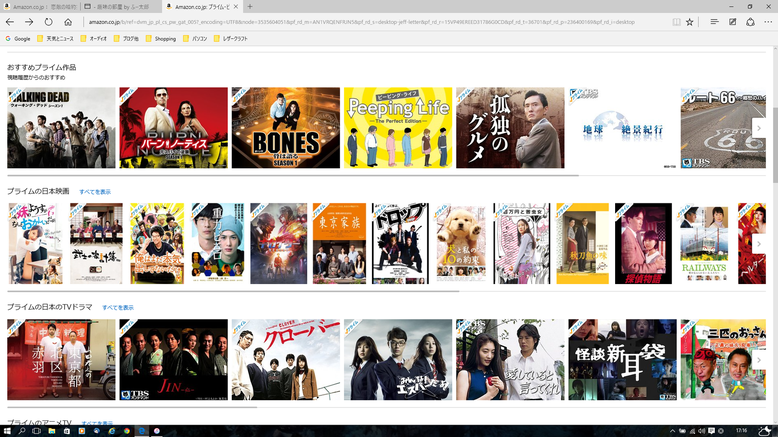Open the Google bookmark
The image size is (778, 437).
18,38
